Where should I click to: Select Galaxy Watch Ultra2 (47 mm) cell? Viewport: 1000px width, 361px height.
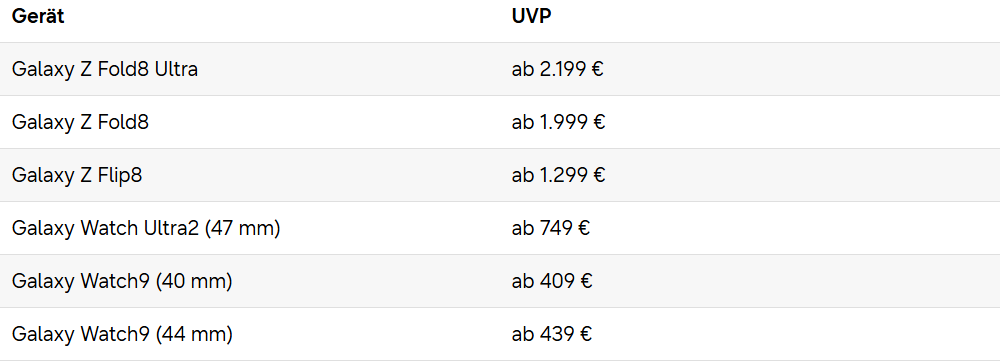tap(146, 228)
